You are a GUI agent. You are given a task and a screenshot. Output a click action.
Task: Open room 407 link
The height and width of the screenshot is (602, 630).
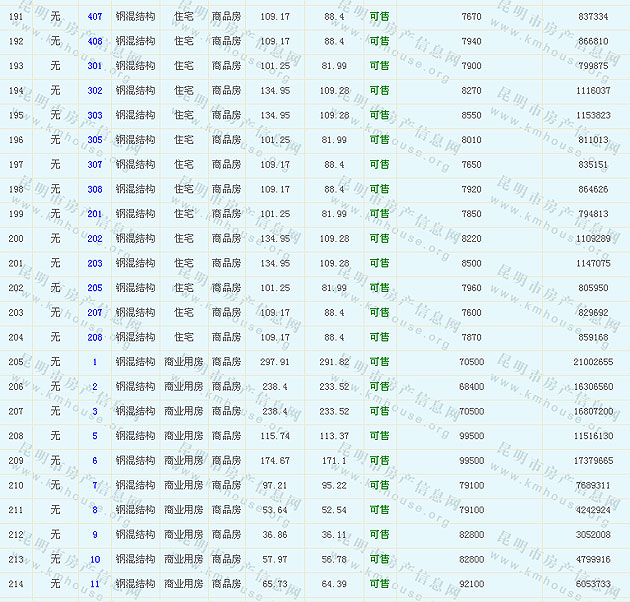click(95, 17)
